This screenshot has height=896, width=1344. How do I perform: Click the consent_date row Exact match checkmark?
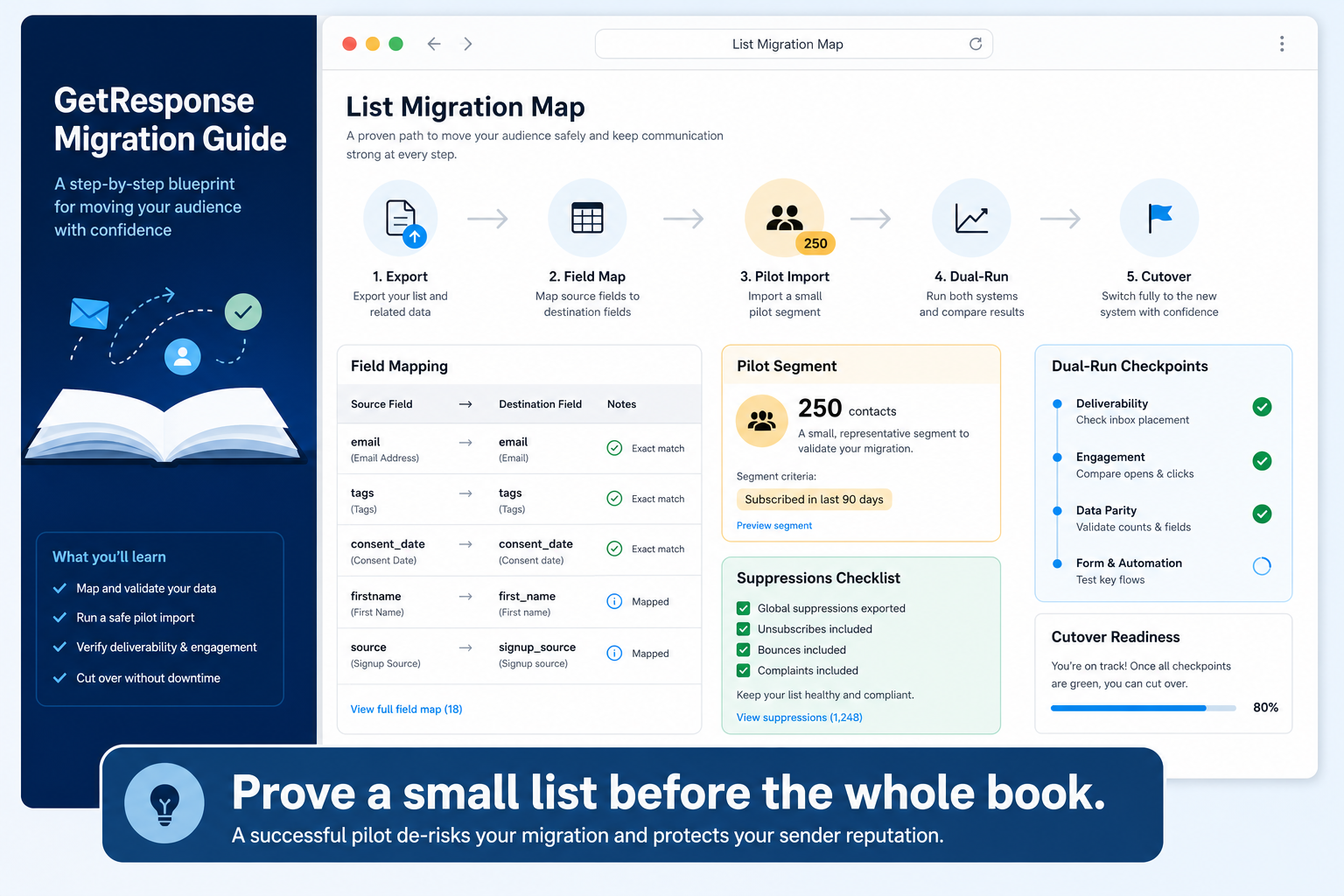[x=614, y=549]
